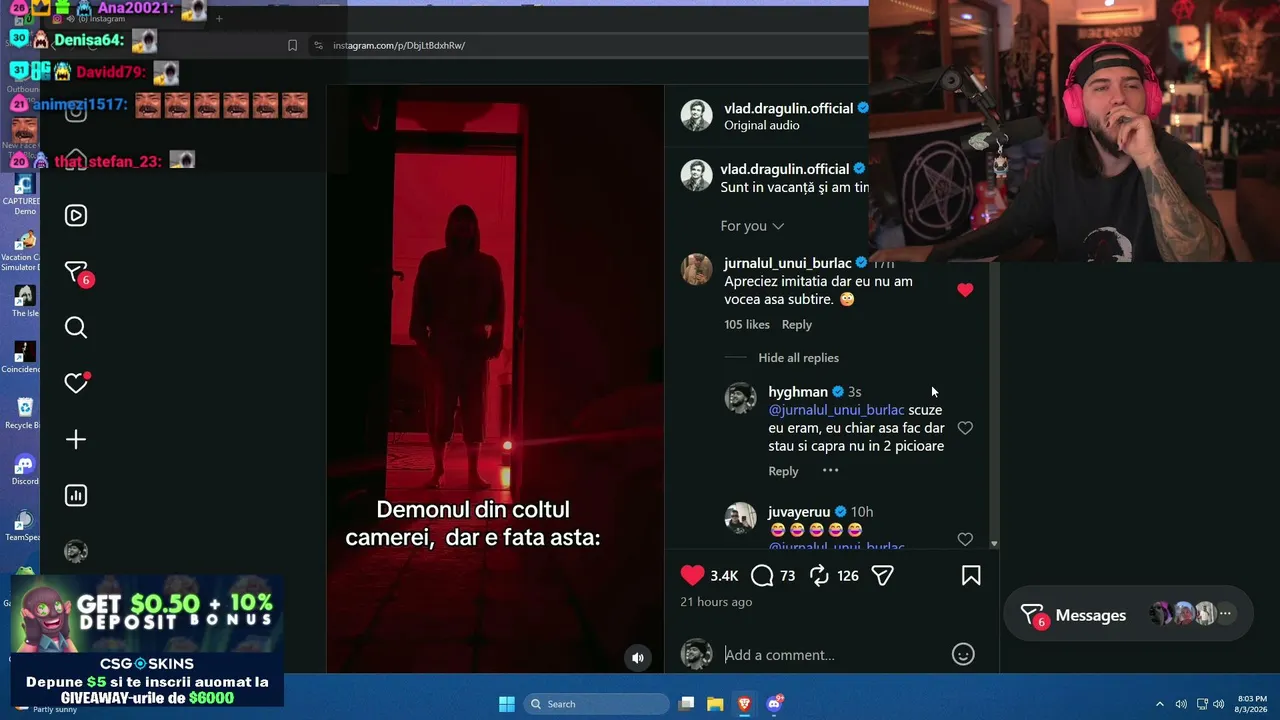Unlike jurnalul_unui_burlac's comment

coord(965,290)
